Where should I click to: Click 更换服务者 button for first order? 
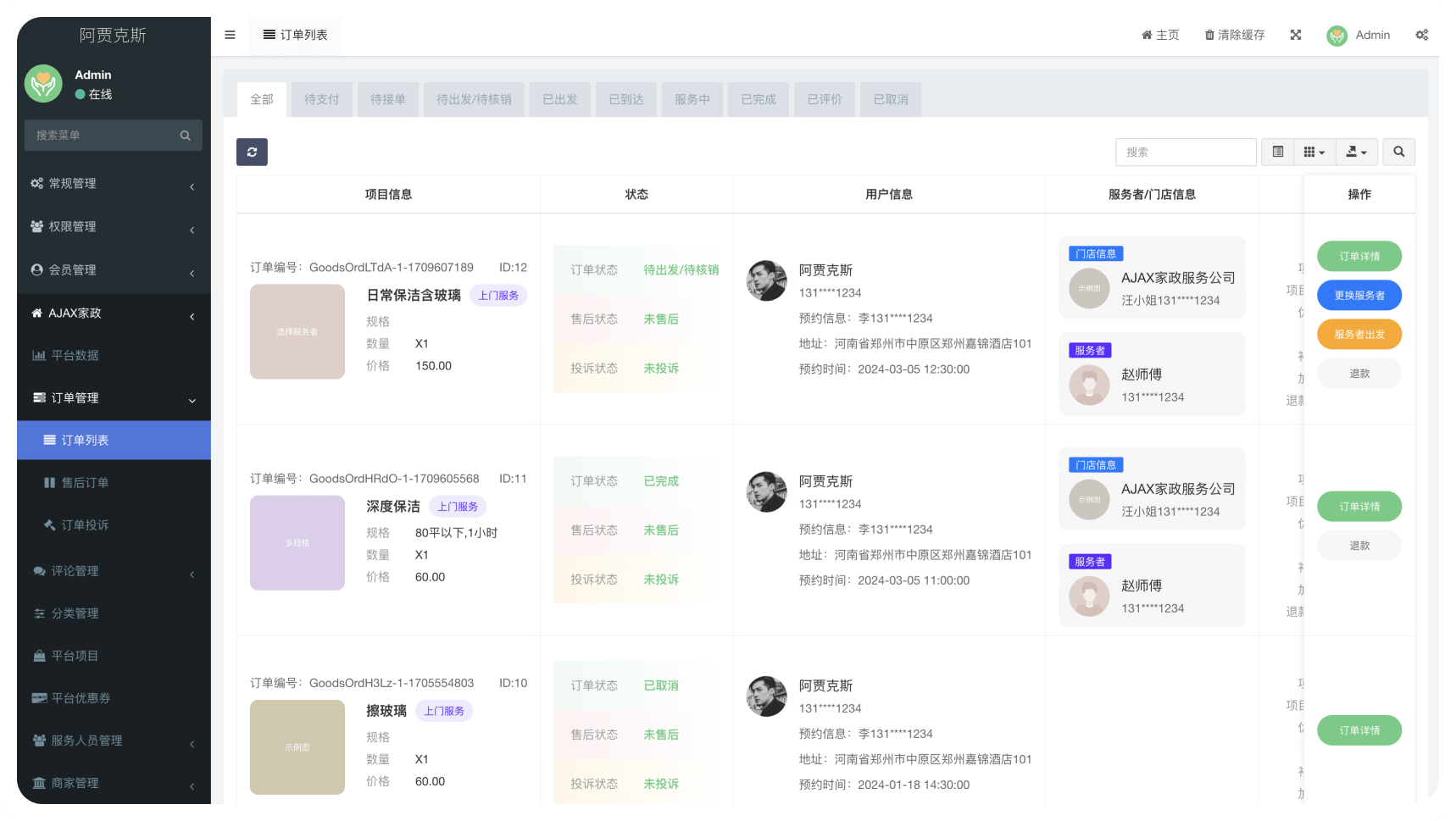pos(1359,296)
